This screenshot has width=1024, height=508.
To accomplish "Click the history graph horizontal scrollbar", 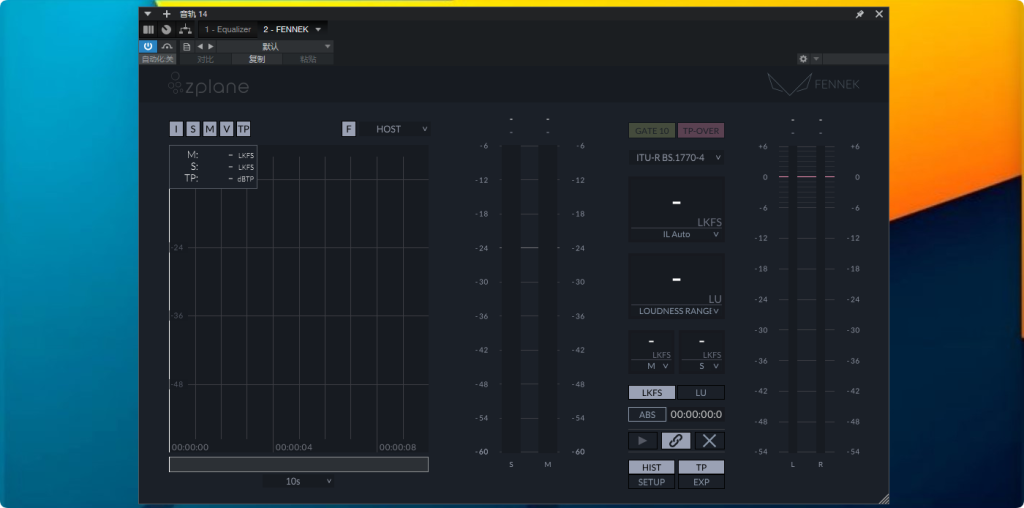I will 298,464.
